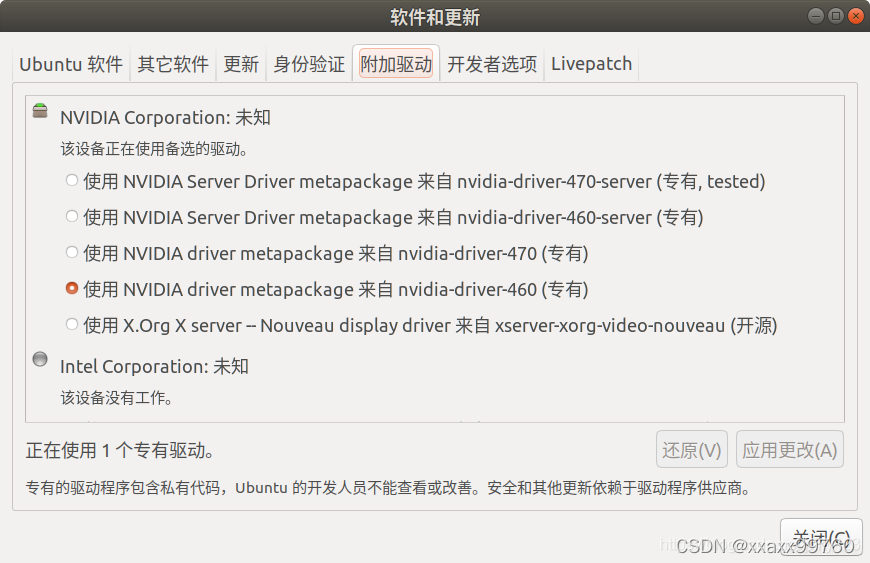This screenshot has width=870, height=563.
Task: Minimize the 软件和更新 window
Action: tap(816, 16)
